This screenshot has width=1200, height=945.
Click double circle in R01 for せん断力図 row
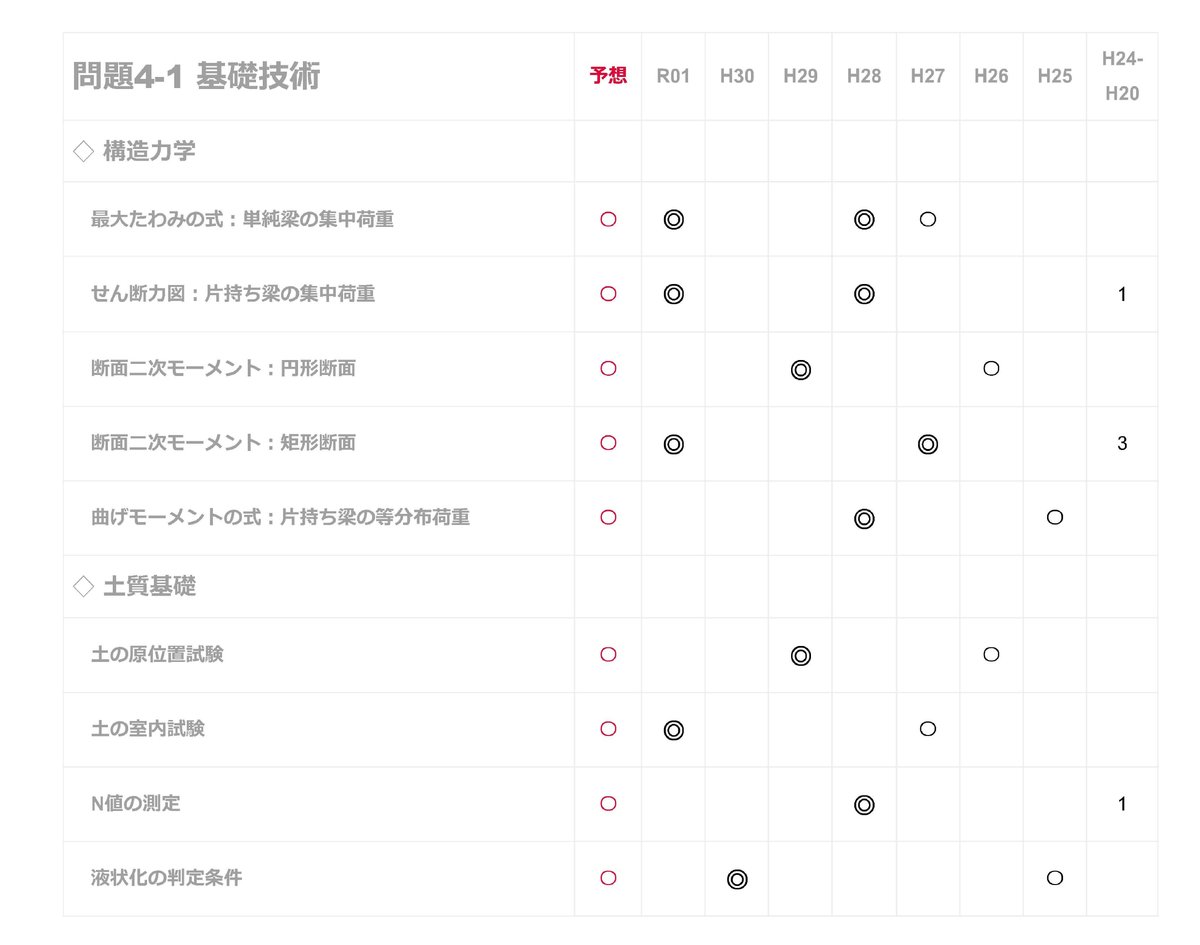coord(674,294)
